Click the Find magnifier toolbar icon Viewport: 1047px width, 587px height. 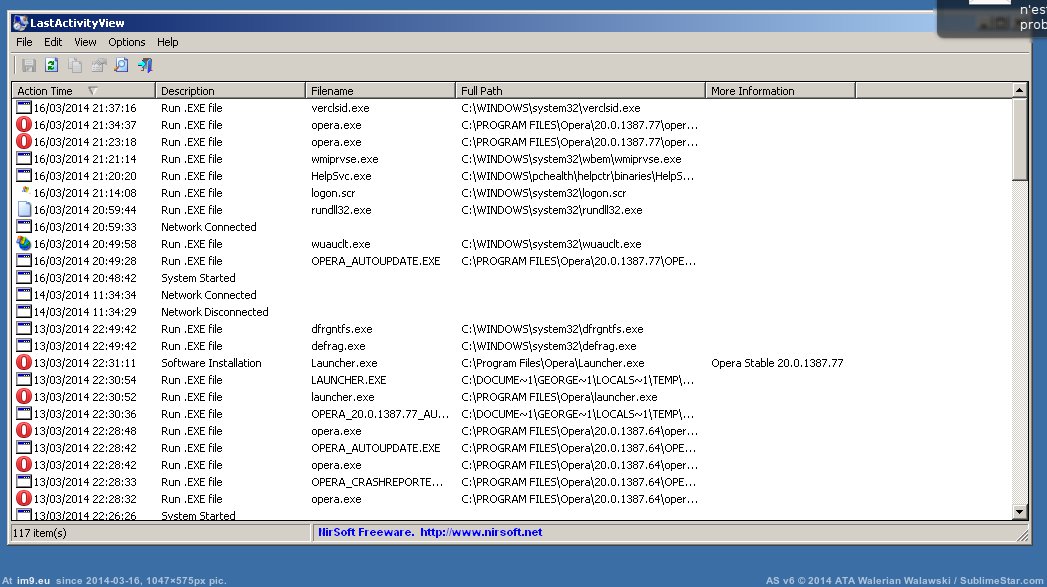coord(121,66)
